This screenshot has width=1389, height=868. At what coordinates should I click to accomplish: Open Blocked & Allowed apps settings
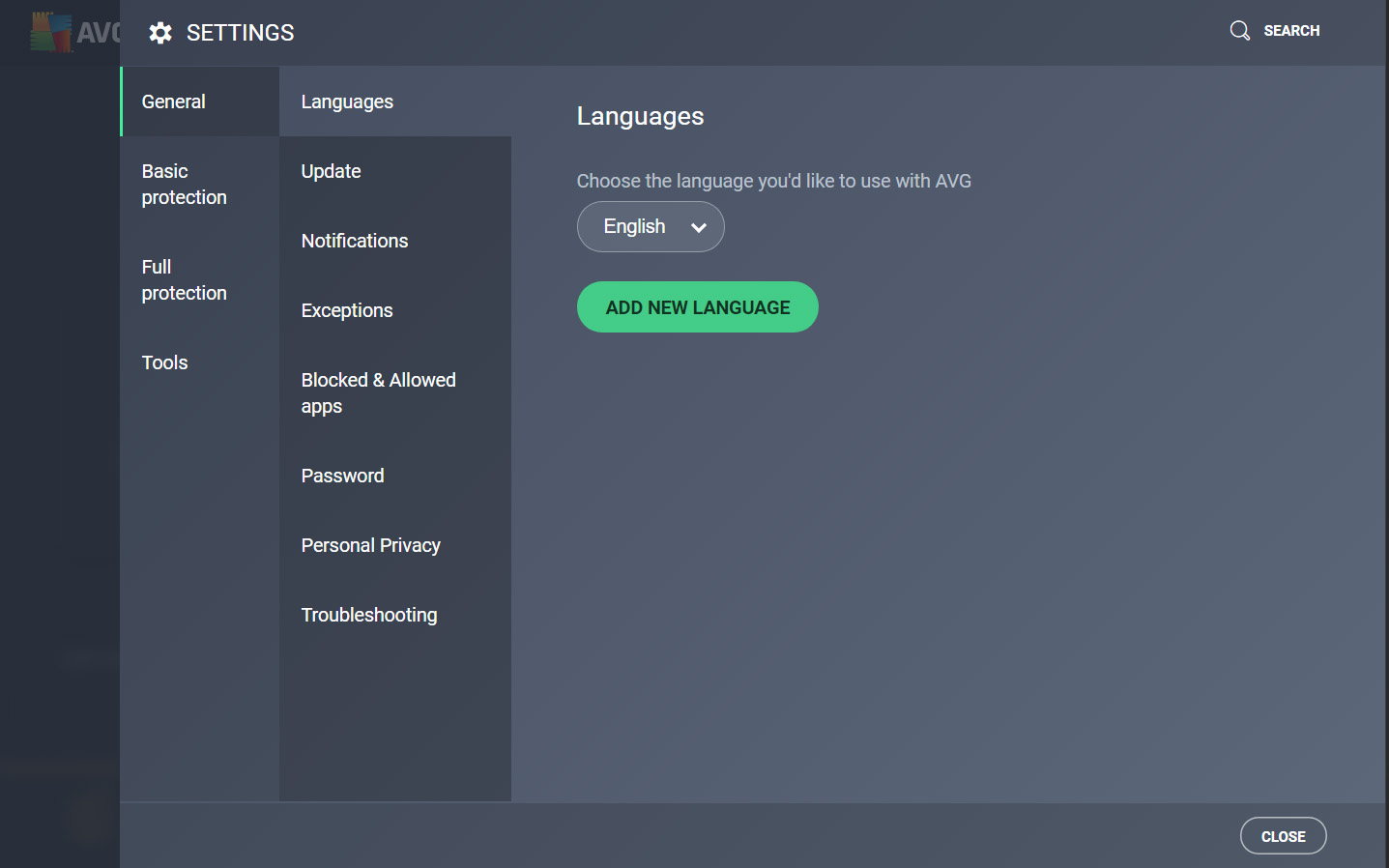[x=378, y=392]
